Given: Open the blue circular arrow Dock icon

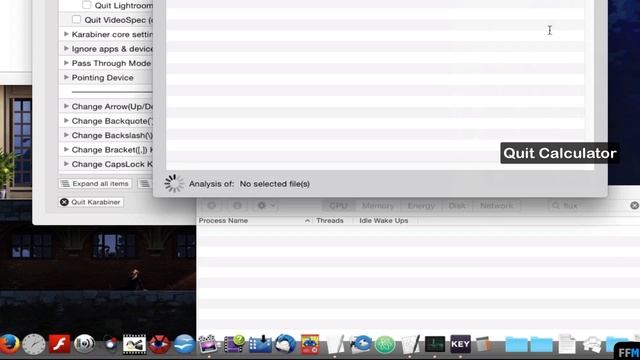Looking at the screenshot, I should click(361, 344).
